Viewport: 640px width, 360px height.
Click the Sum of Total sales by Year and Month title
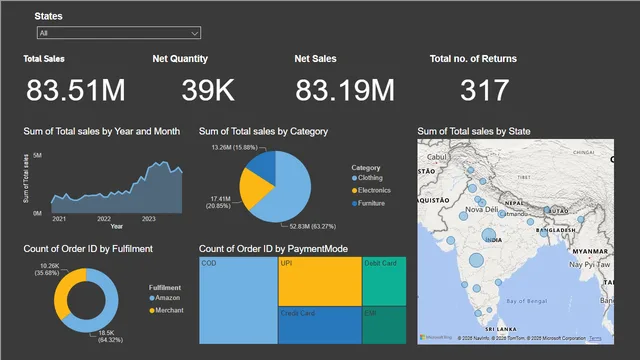point(102,131)
